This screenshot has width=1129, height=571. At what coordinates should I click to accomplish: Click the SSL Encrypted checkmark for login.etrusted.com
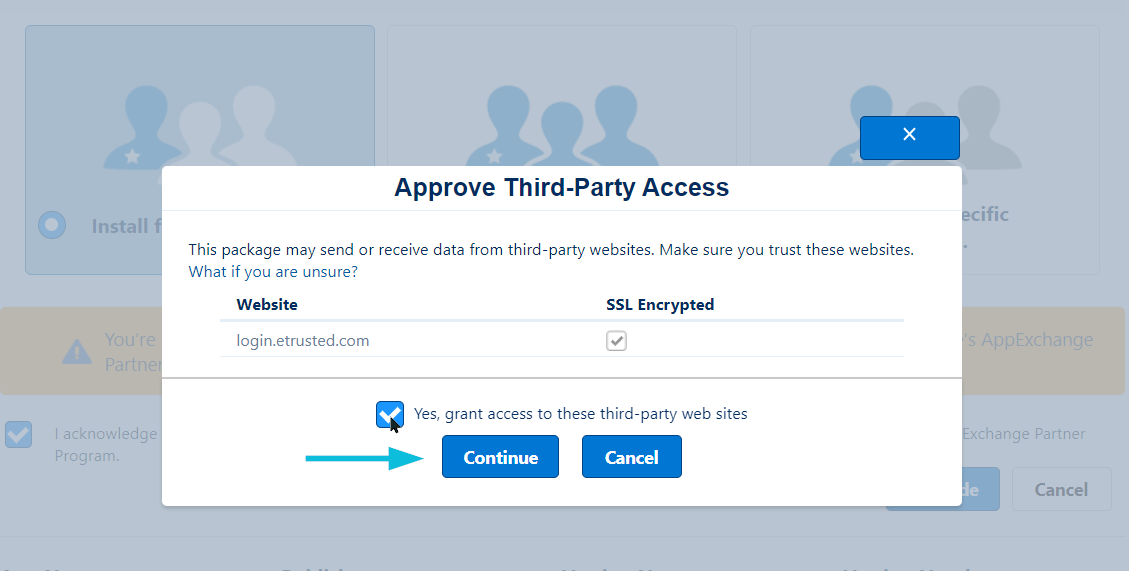pos(616,341)
